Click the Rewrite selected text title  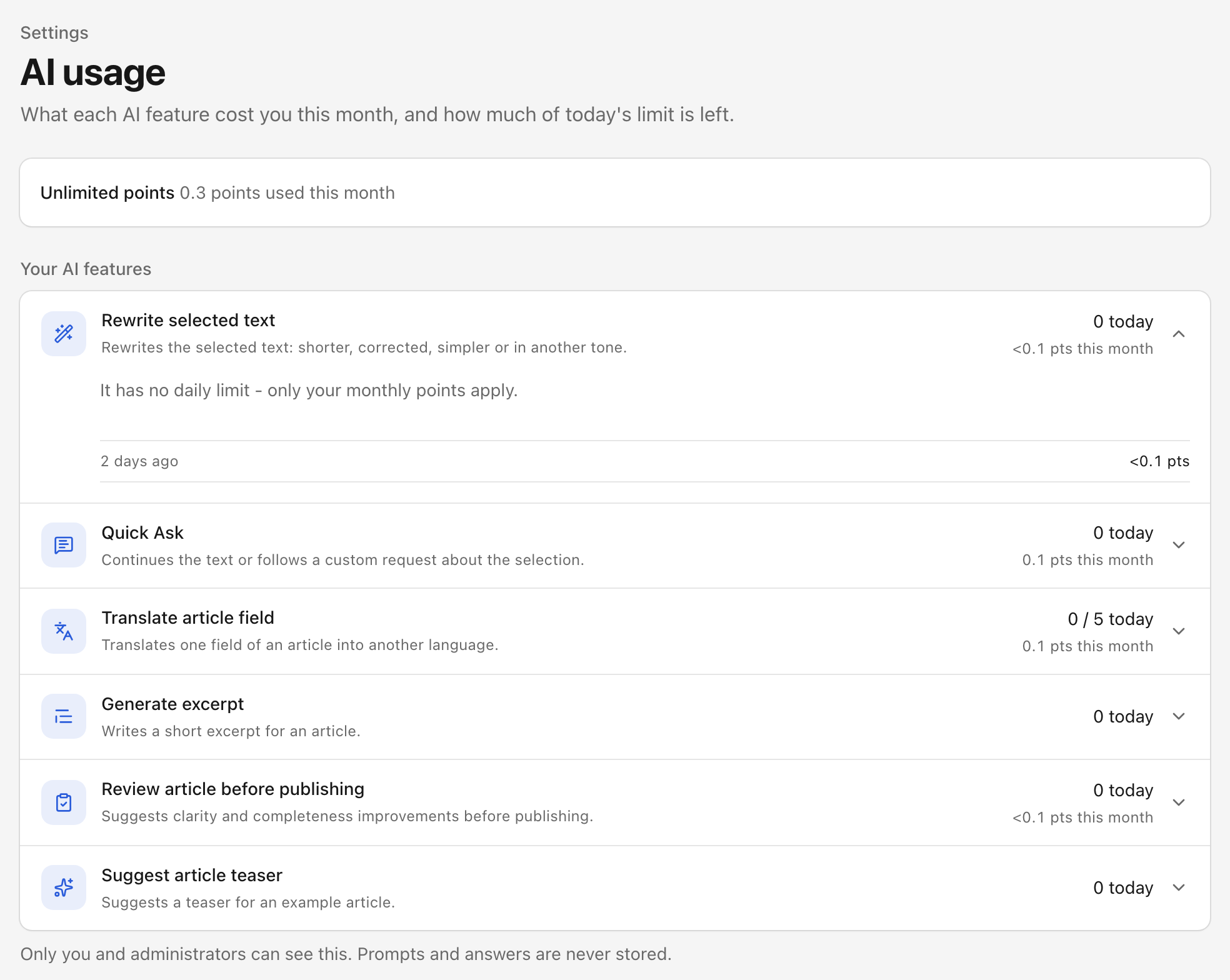[x=188, y=320]
